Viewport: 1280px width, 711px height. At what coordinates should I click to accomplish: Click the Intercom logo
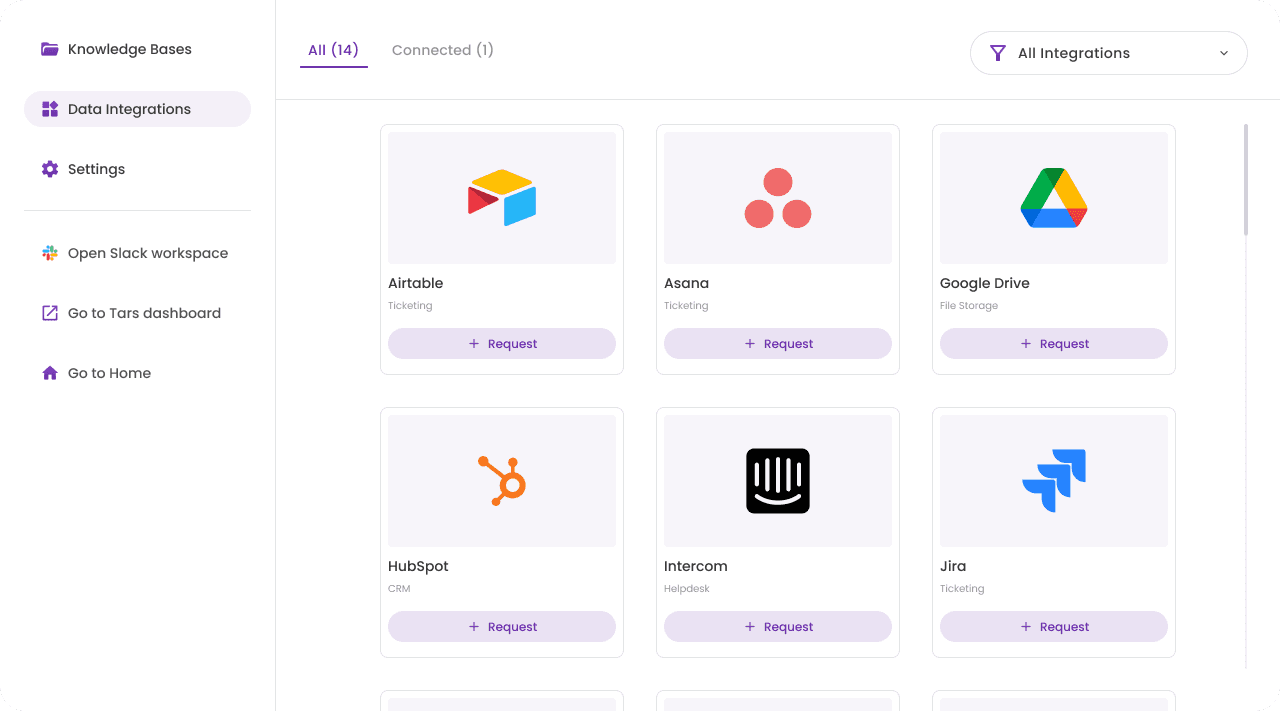tap(778, 481)
